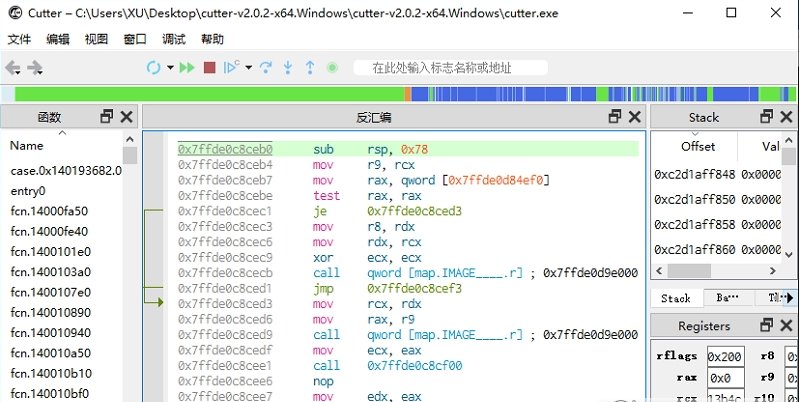Float the 反汇编 panel with its undock icon
Image resolution: width=800 pixels, height=402 pixels.
coord(615,117)
